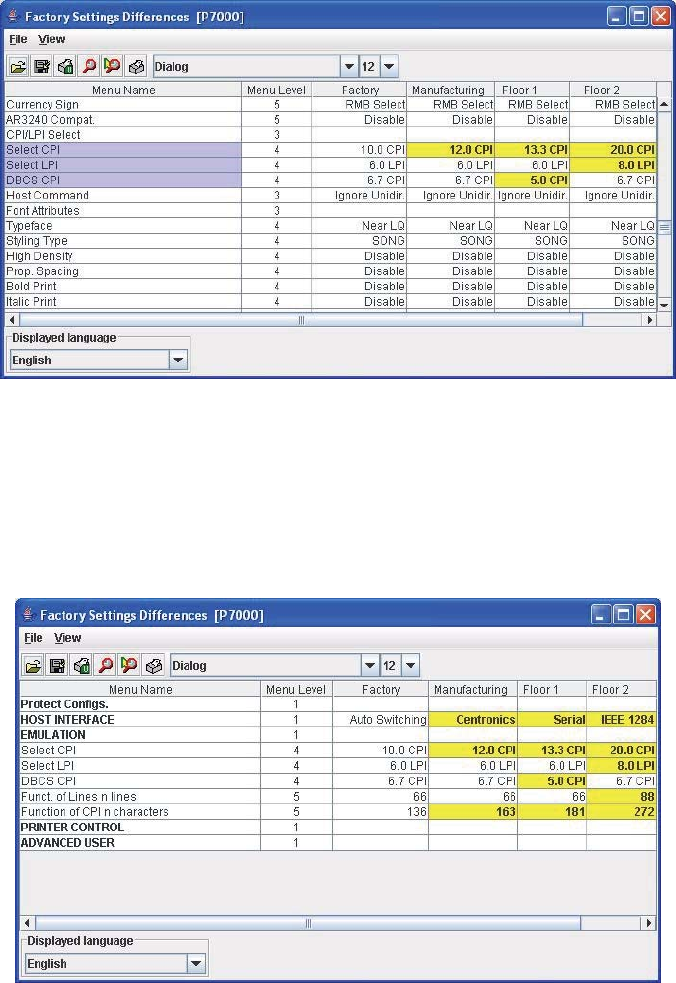The height and width of the screenshot is (983, 676).
Task: Select the AR3240 Compat. row
Action: tap(330, 120)
